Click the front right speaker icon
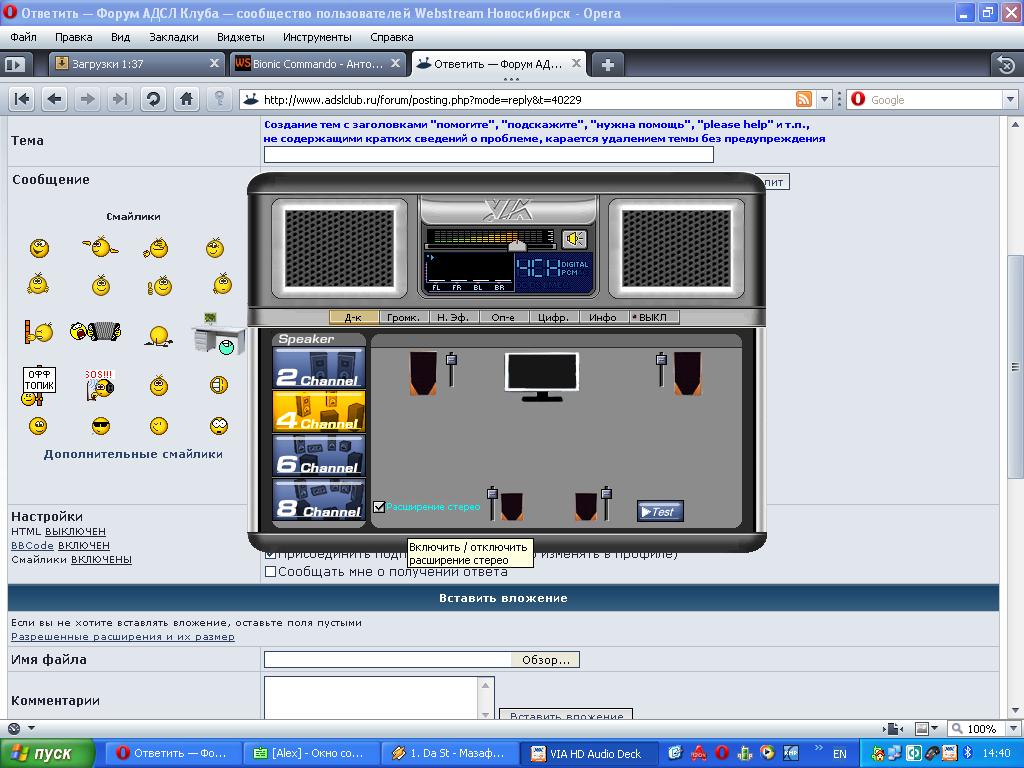The height and width of the screenshot is (768, 1024). click(x=688, y=374)
